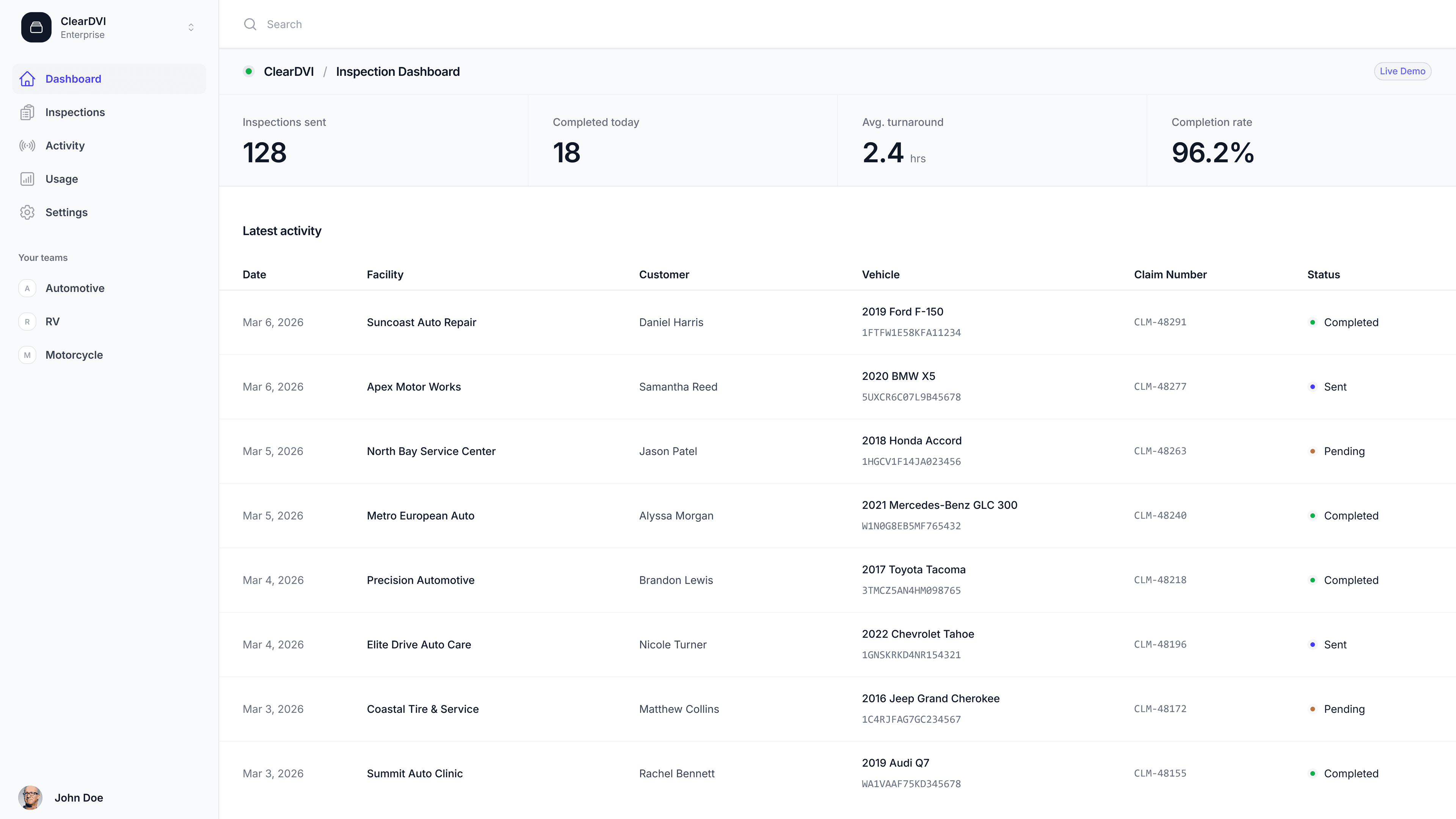Open claim CLM-48277 for Apex Motor Works

tap(1160, 387)
